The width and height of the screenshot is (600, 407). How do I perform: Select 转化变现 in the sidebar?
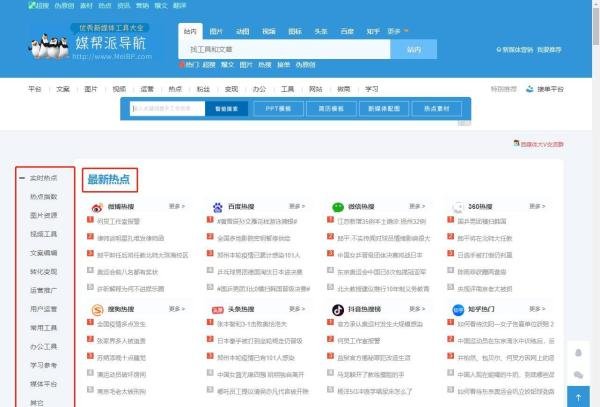(44, 272)
